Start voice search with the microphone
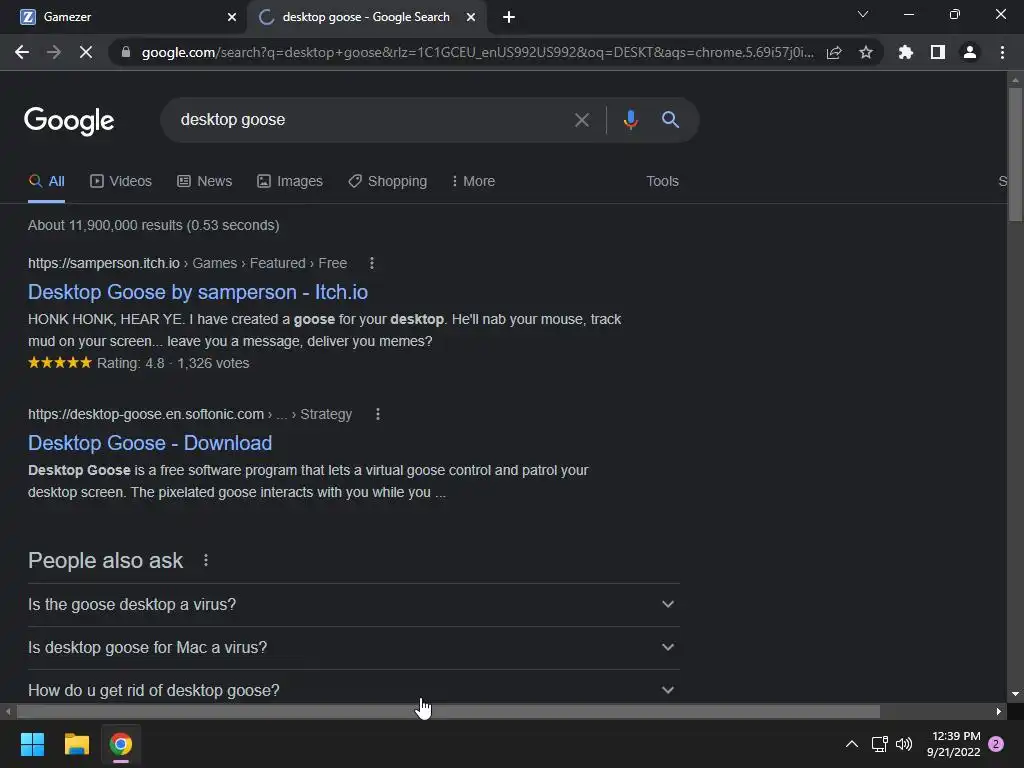The height and width of the screenshot is (768, 1024). [630, 120]
